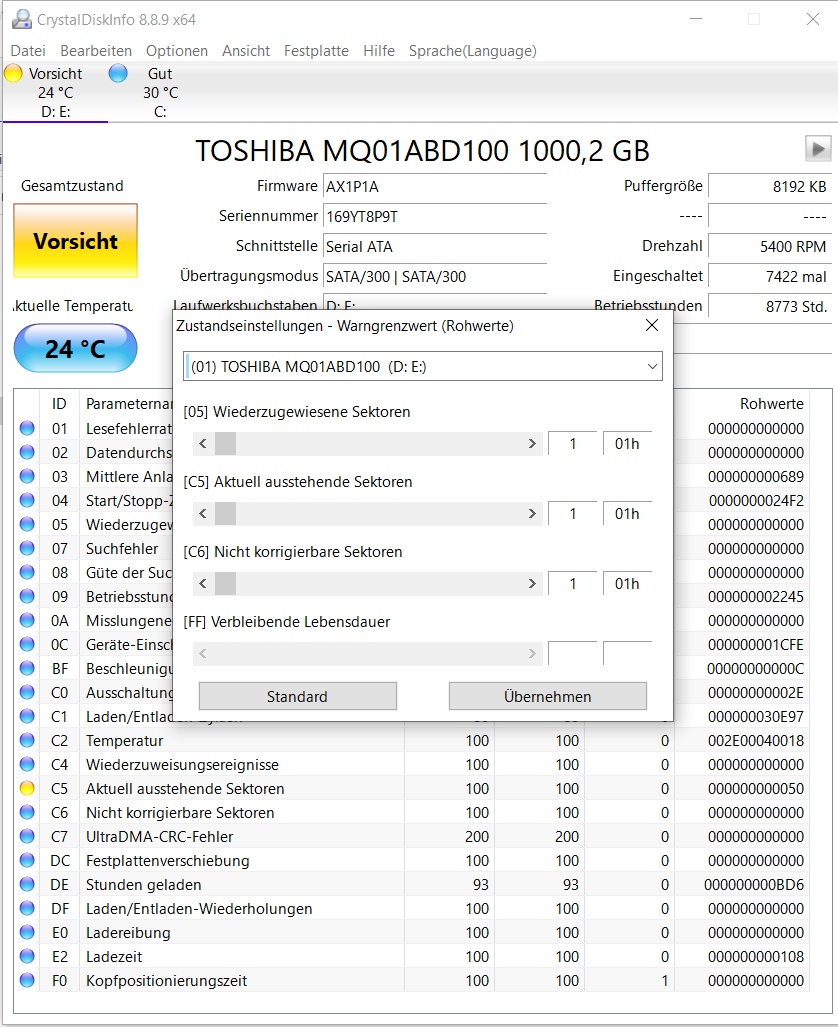Click the Eingeschaltet value 7422 mal
Viewport: 838px width, 1027px height.
click(x=770, y=276)
